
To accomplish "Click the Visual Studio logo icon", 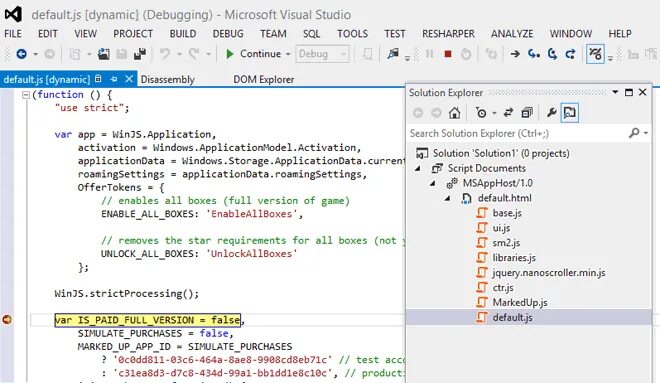I will [13, 14].
